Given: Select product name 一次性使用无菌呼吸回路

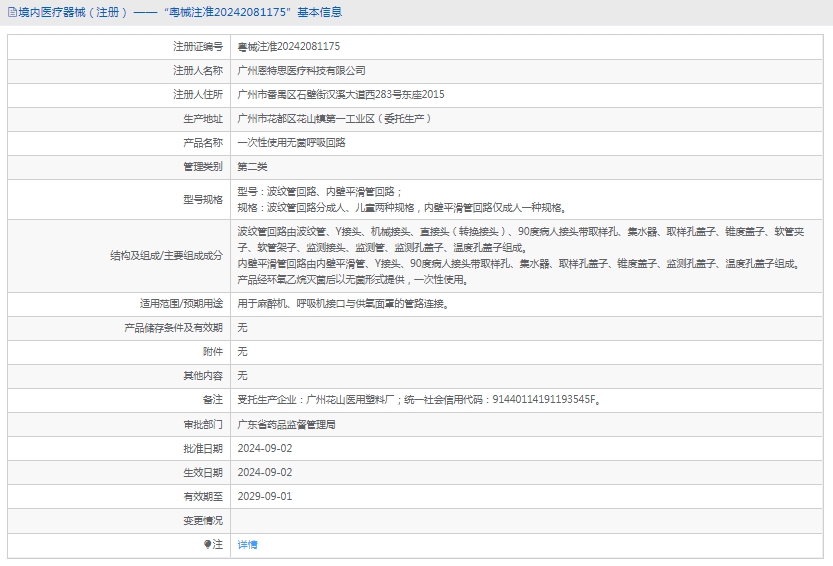Looking at the screenshot, I should pos(291,143).
